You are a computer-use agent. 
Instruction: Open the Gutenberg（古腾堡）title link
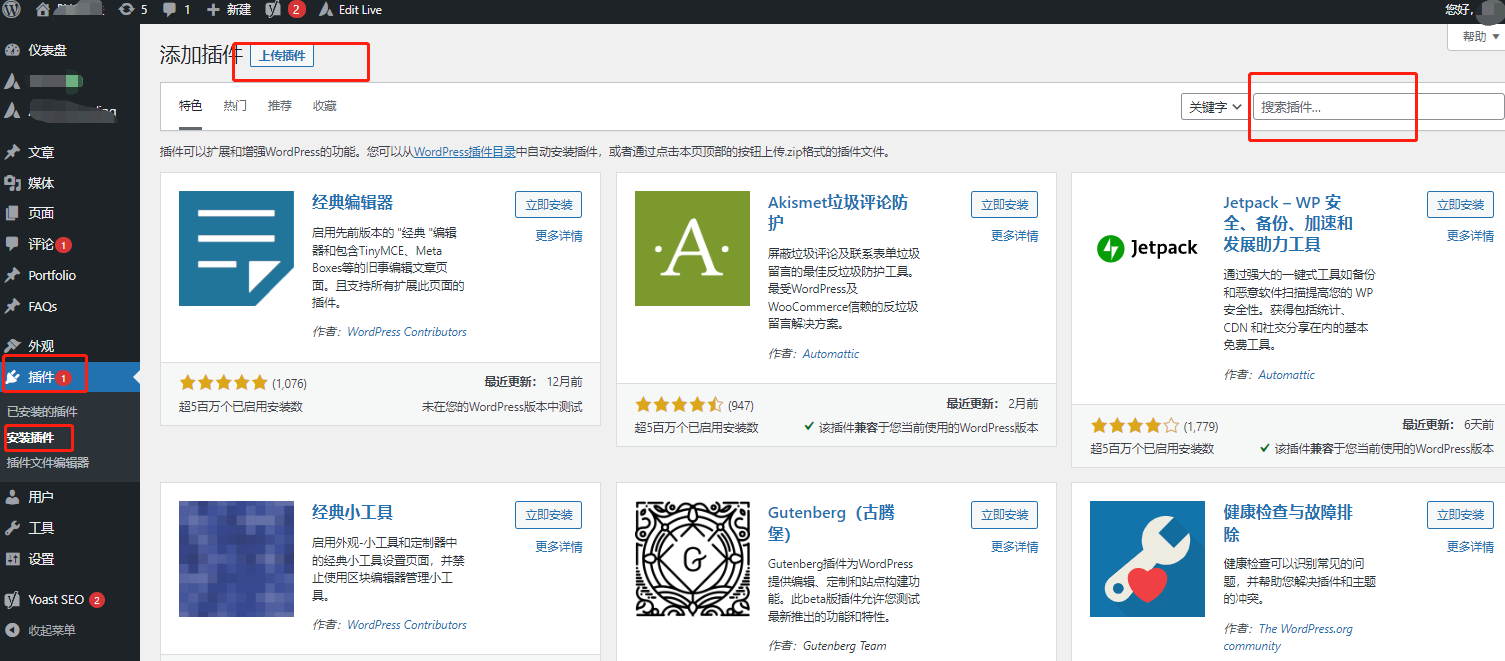(831, 523)
